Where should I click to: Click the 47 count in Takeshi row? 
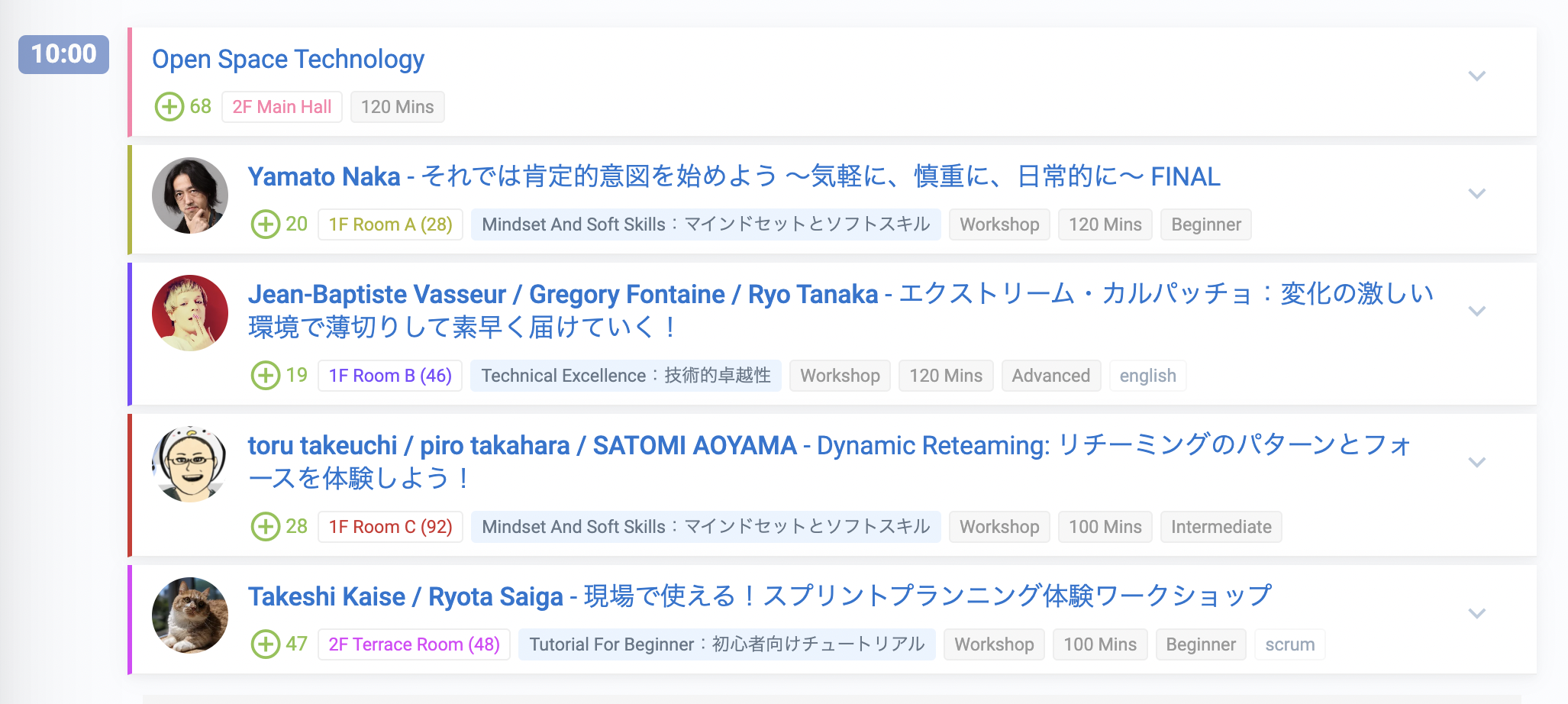coord(296,644)
